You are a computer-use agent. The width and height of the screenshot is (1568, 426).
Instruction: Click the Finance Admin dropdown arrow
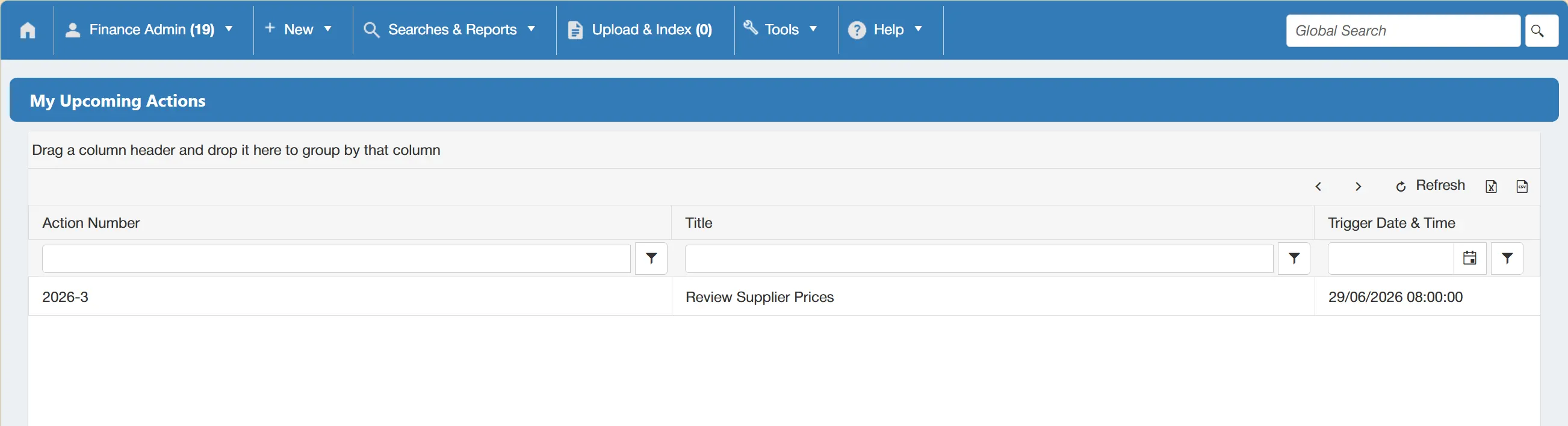pyautogui.click(x=229, y=30)
